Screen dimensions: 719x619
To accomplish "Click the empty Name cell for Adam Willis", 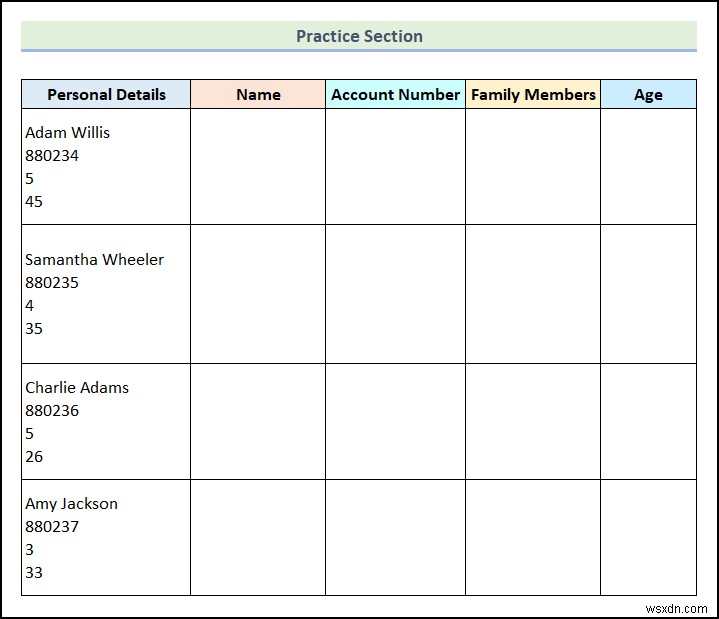I will 258,166.
